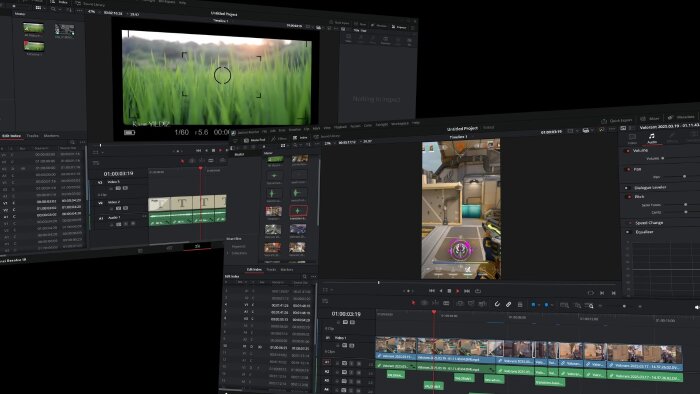
Task: Switch to Markers tab in back window index
Action: pyautogui.click(x=51, y=136)
